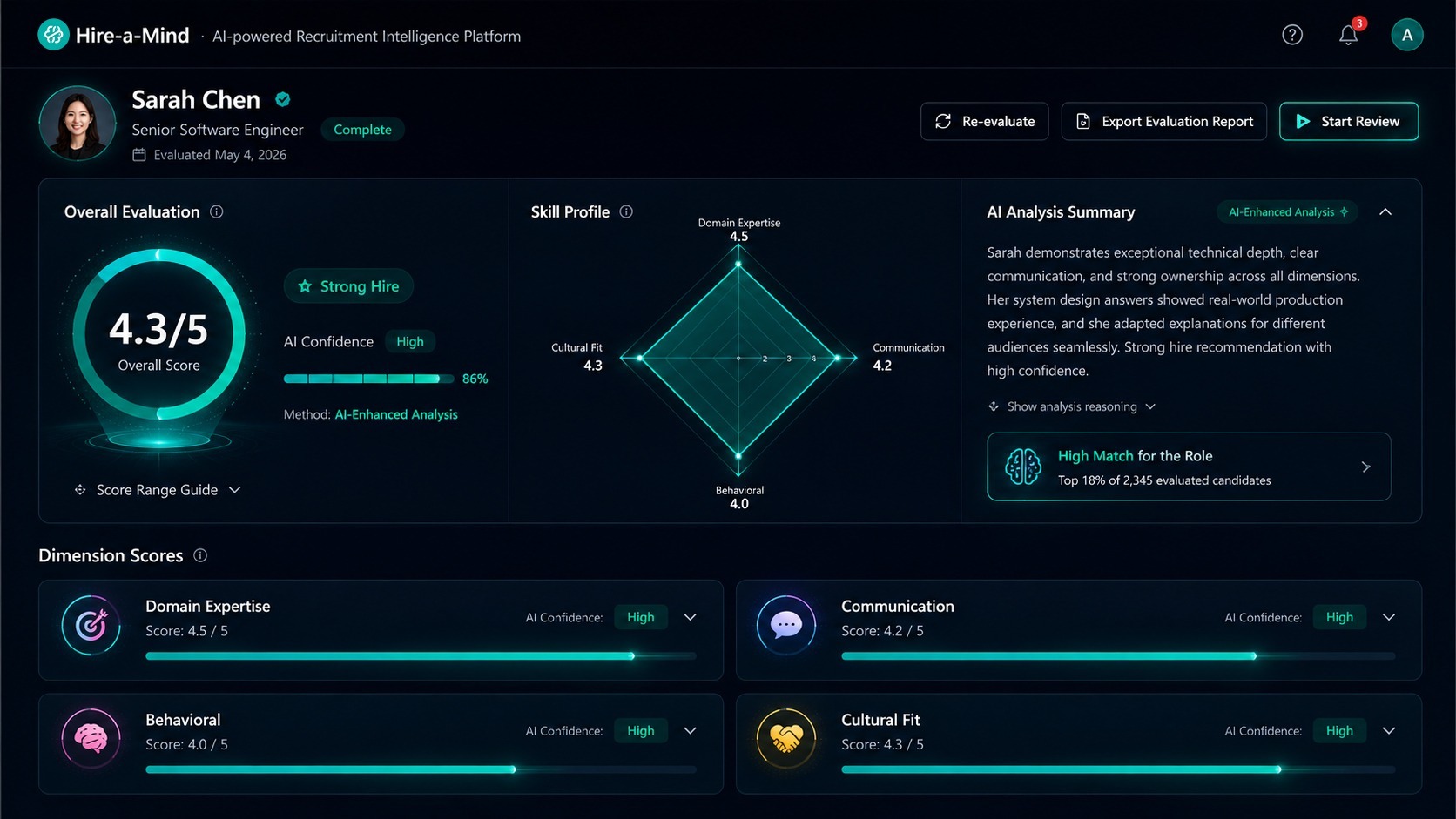Click Export Evaluation Report button
The image size is (1456, 819).
tap(1163, 121)
